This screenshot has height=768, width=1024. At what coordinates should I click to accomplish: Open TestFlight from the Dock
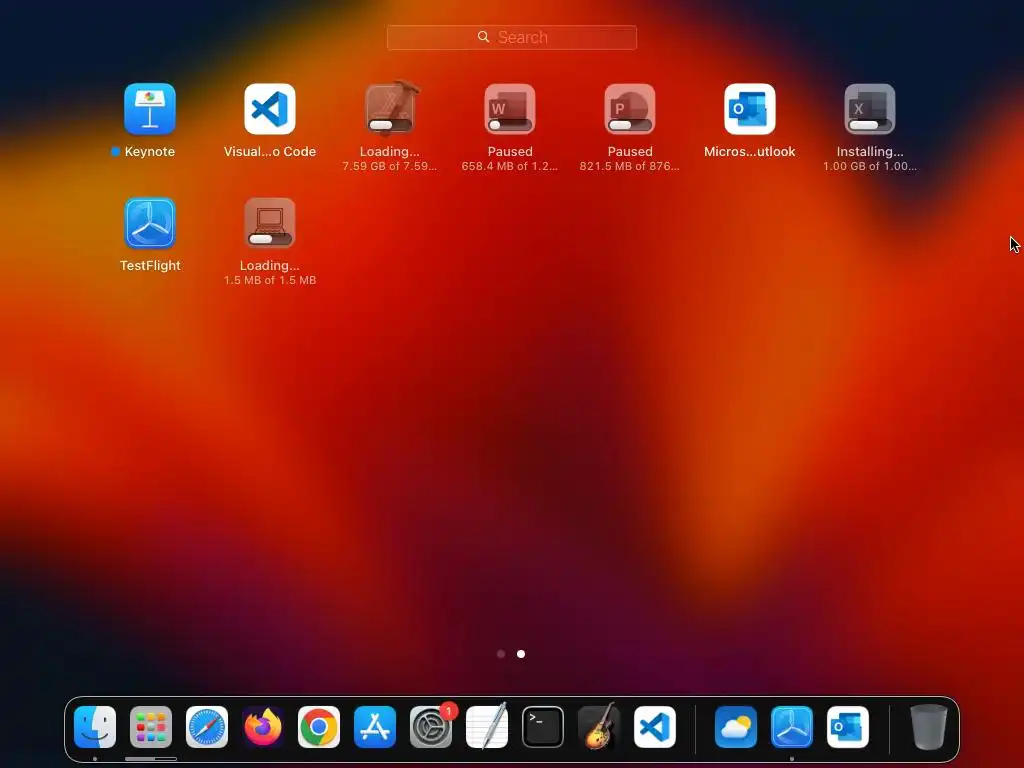[x=792, y=727]
